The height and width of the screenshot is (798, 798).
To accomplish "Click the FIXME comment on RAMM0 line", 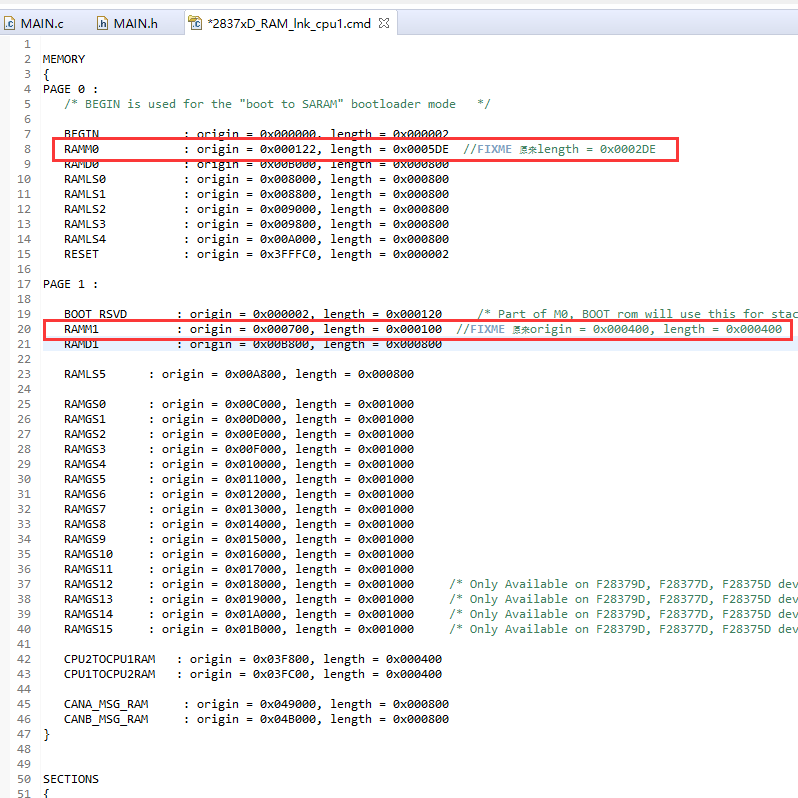I will 559,149.
